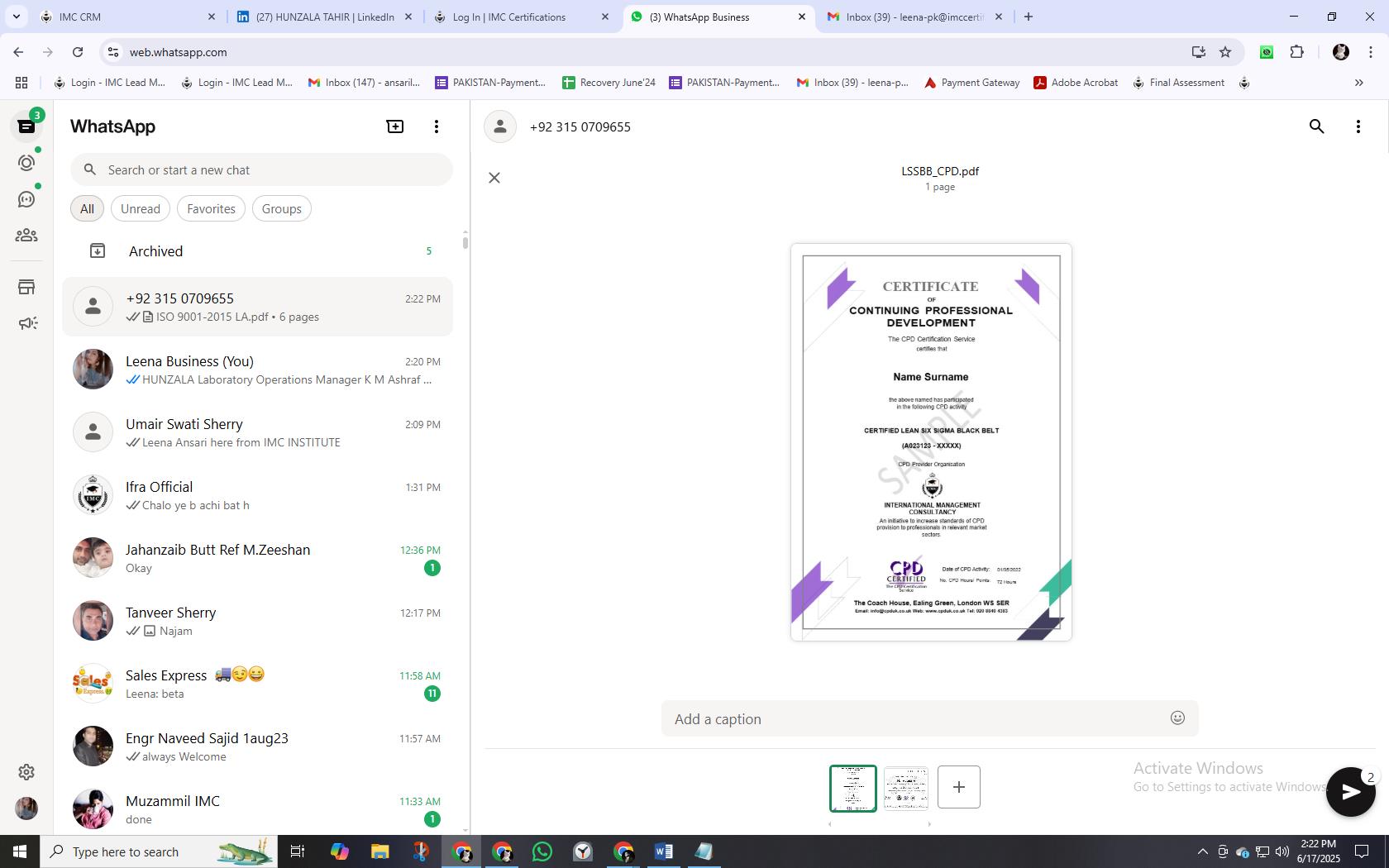The image size is (1389, 868).
Task: Open the Engr Naveed Sajid 1aug23 chat
Action: pos(258,746)
